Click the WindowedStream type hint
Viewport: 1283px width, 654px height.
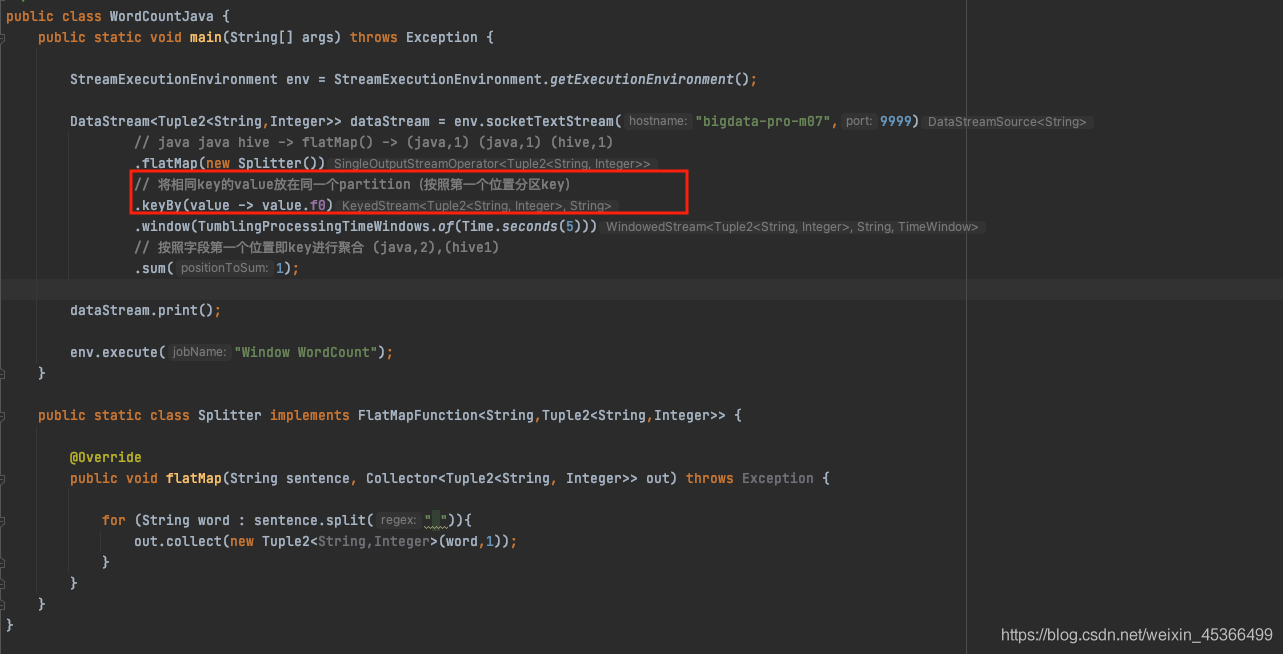(792, 227)
